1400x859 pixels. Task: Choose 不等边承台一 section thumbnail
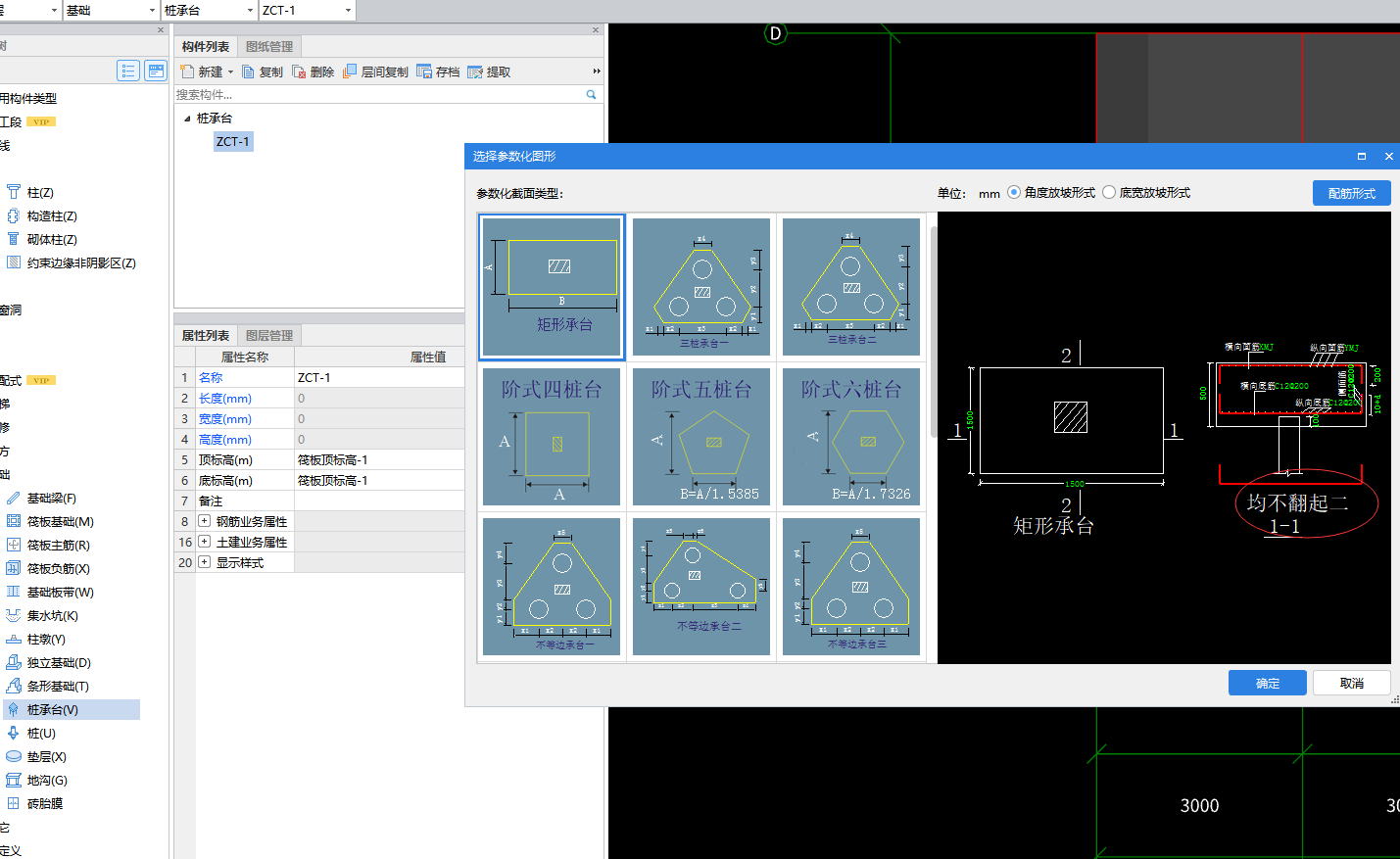point(552,587)
